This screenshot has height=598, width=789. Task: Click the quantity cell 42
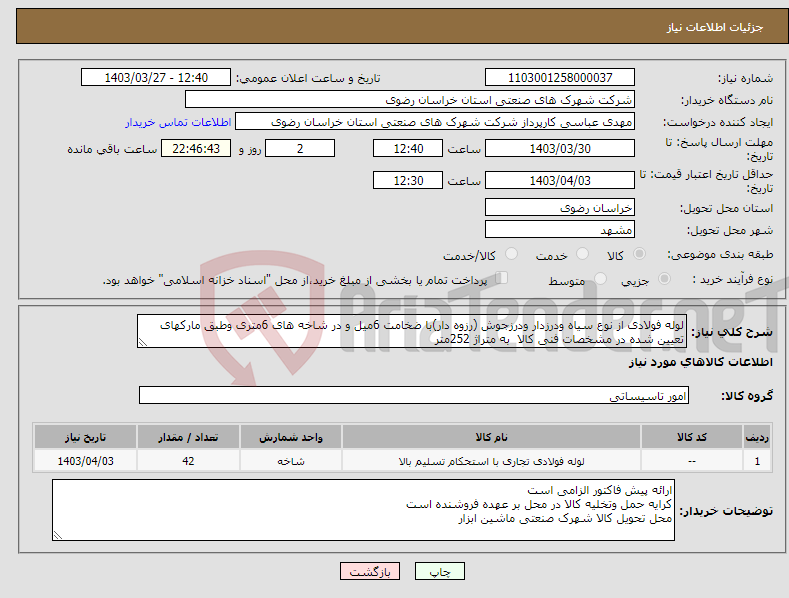click(188, 461)
